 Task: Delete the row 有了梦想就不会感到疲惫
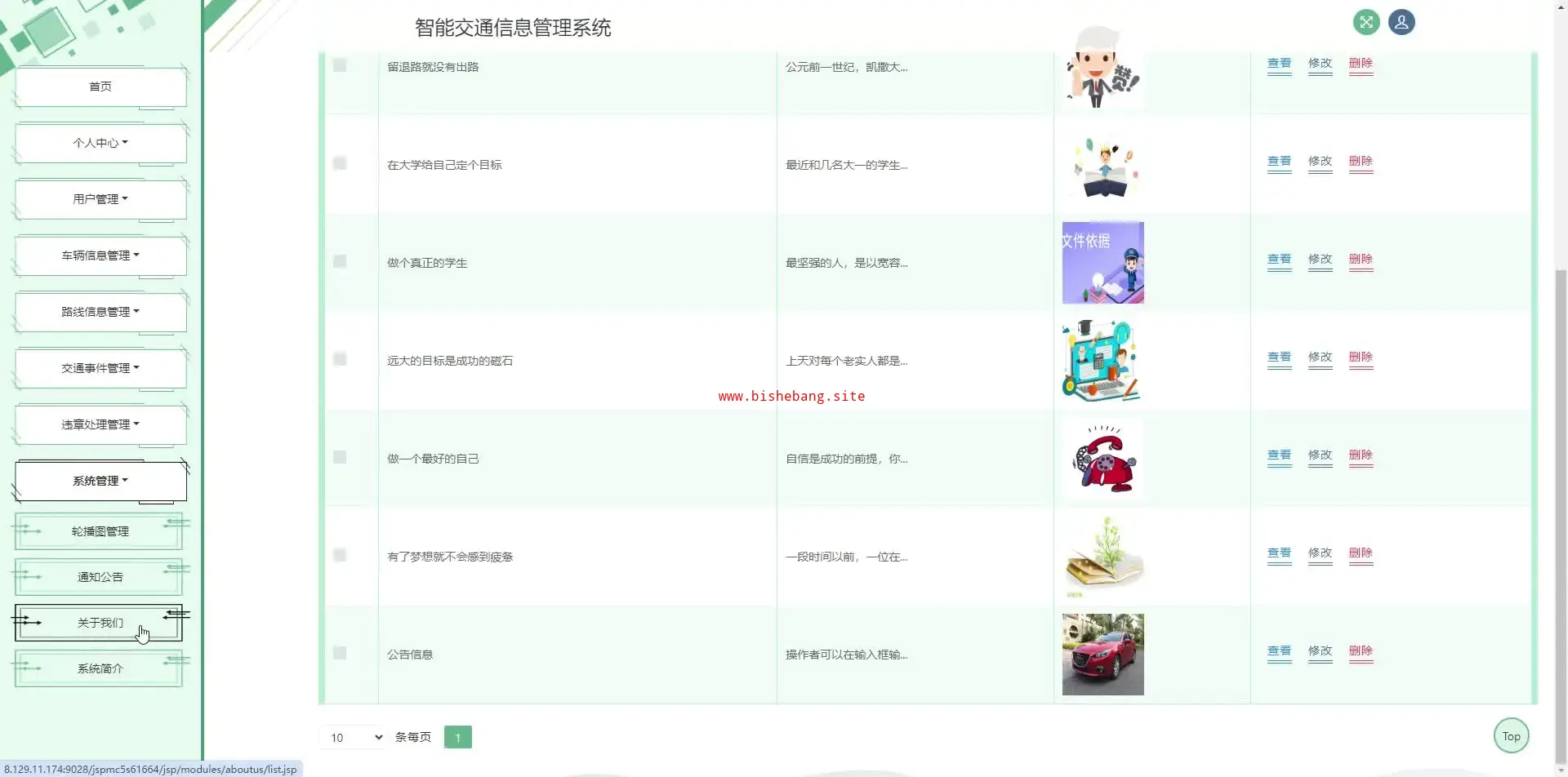(1361, 553)
